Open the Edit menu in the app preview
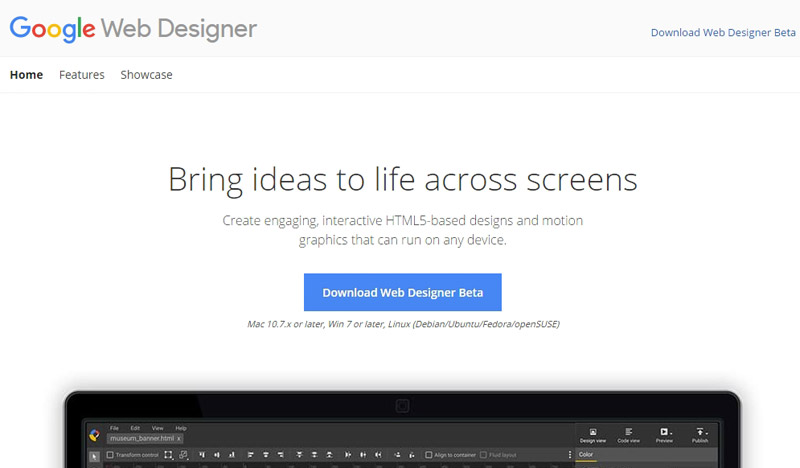Viewport: 800px width, 468px height. 135,428
